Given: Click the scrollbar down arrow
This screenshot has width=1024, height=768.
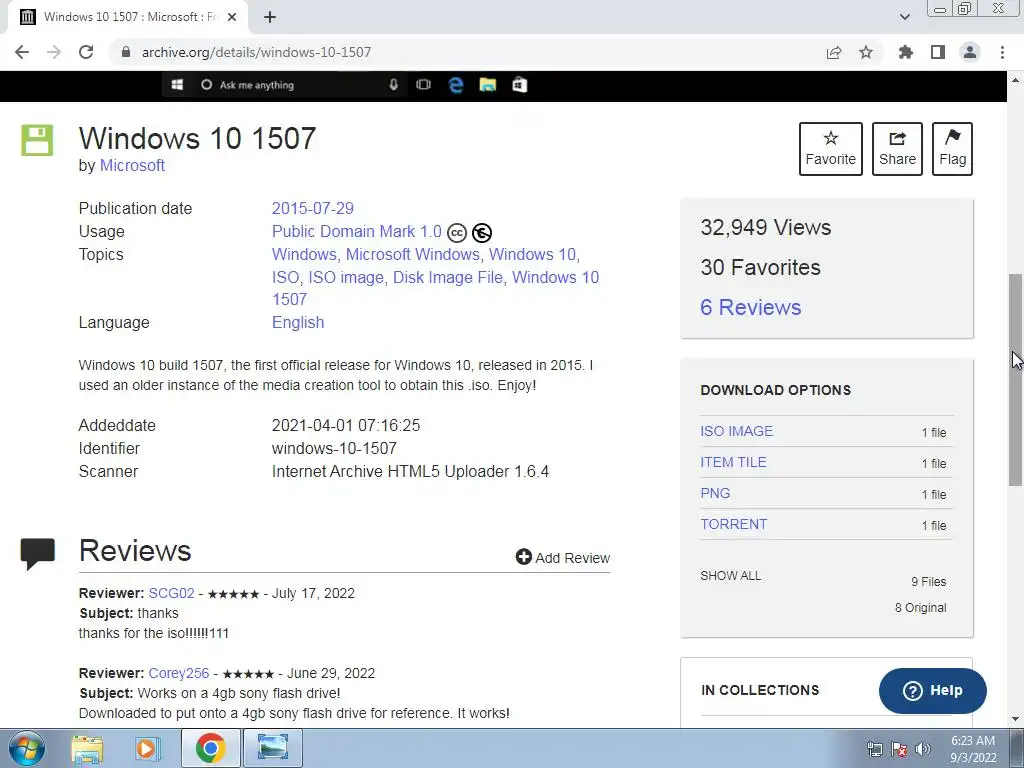Looking at the screenshot, I should (x=1016, y=719).
